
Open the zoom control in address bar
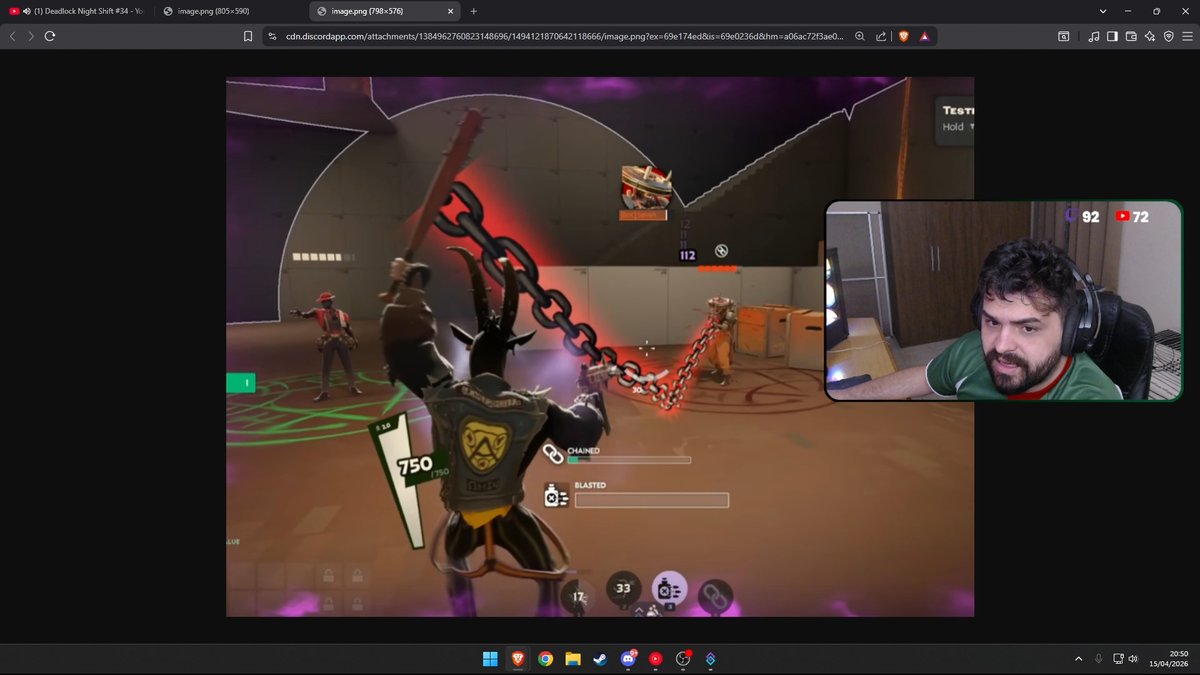tap(860, 36)
